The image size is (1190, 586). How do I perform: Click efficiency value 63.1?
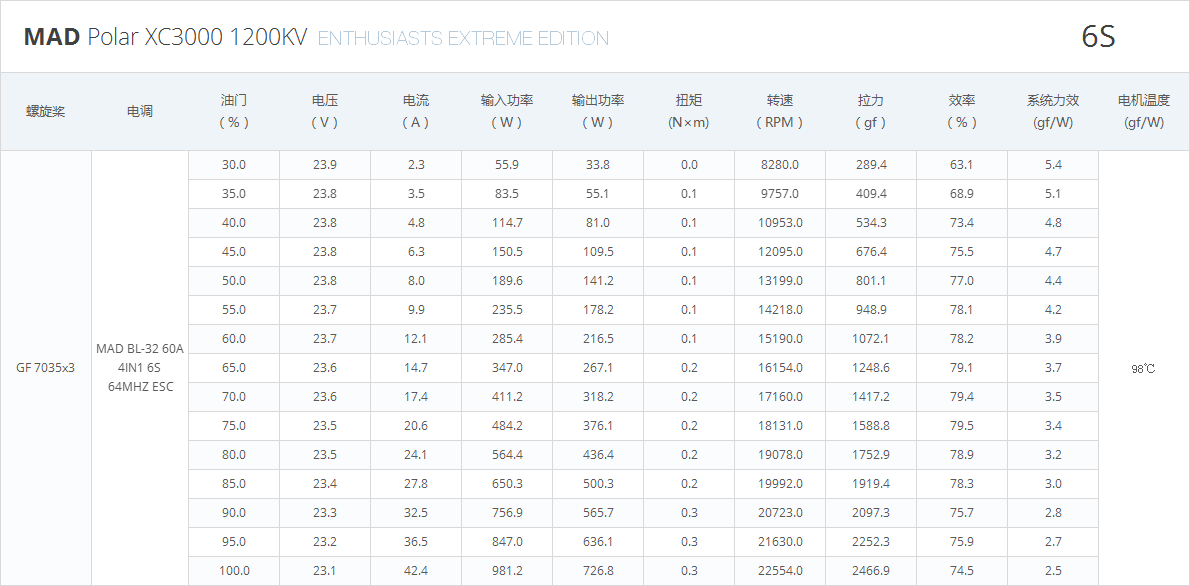[x=962, y=165]
